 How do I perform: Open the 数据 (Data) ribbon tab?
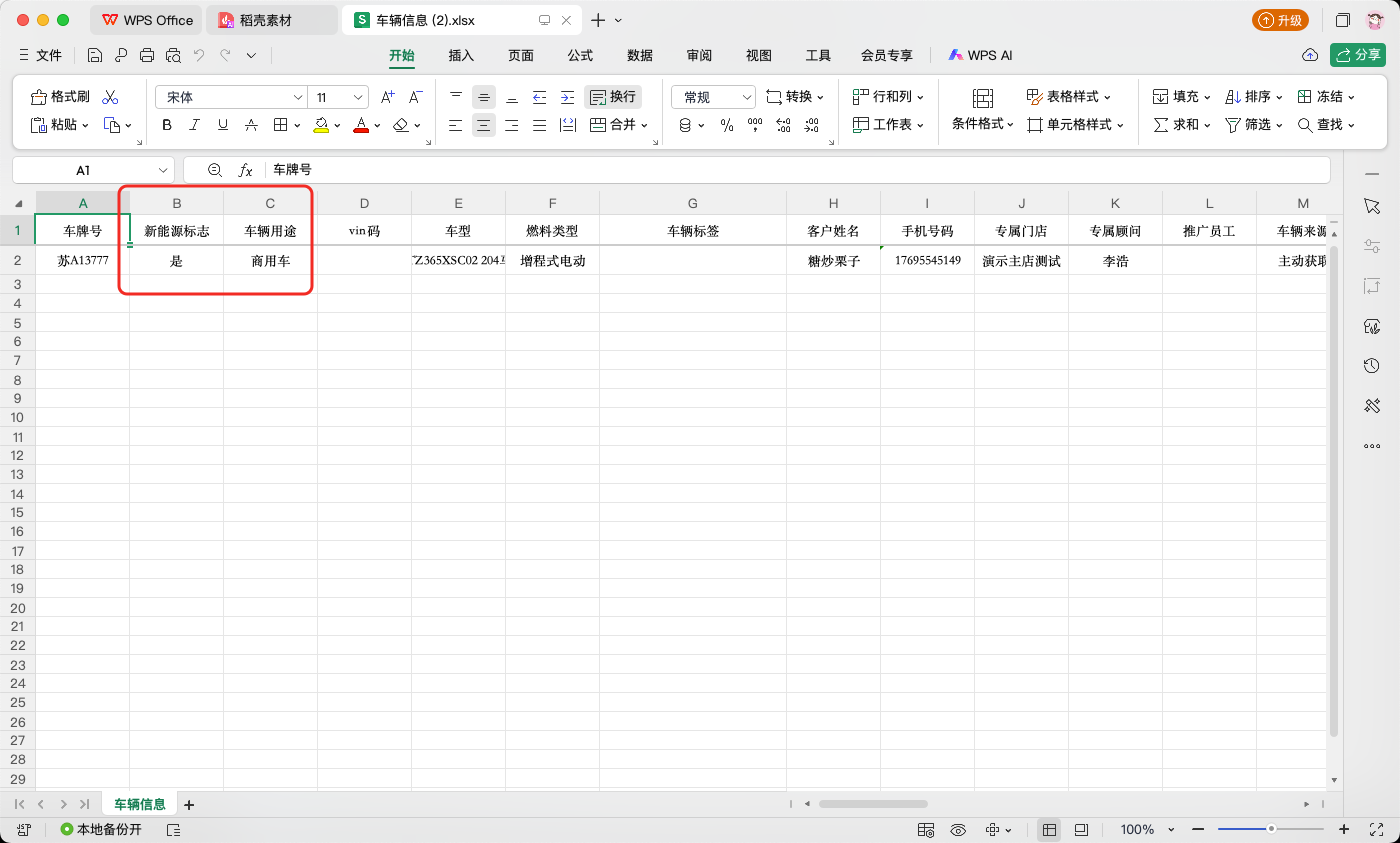640,56
